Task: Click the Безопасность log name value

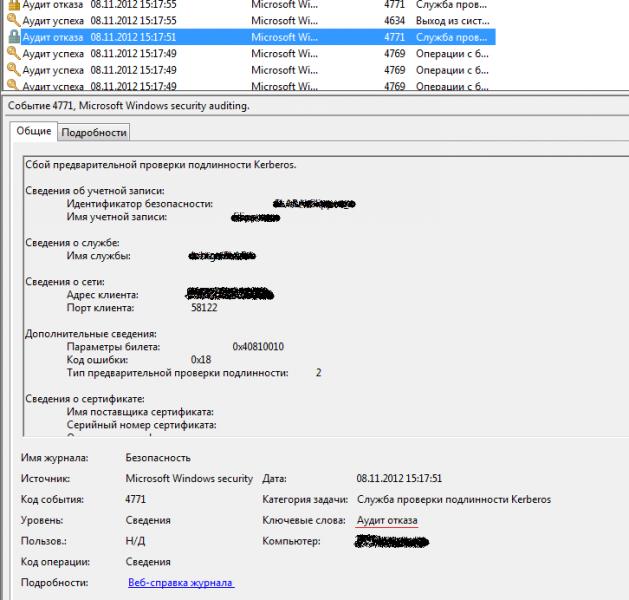Action: 158,458
